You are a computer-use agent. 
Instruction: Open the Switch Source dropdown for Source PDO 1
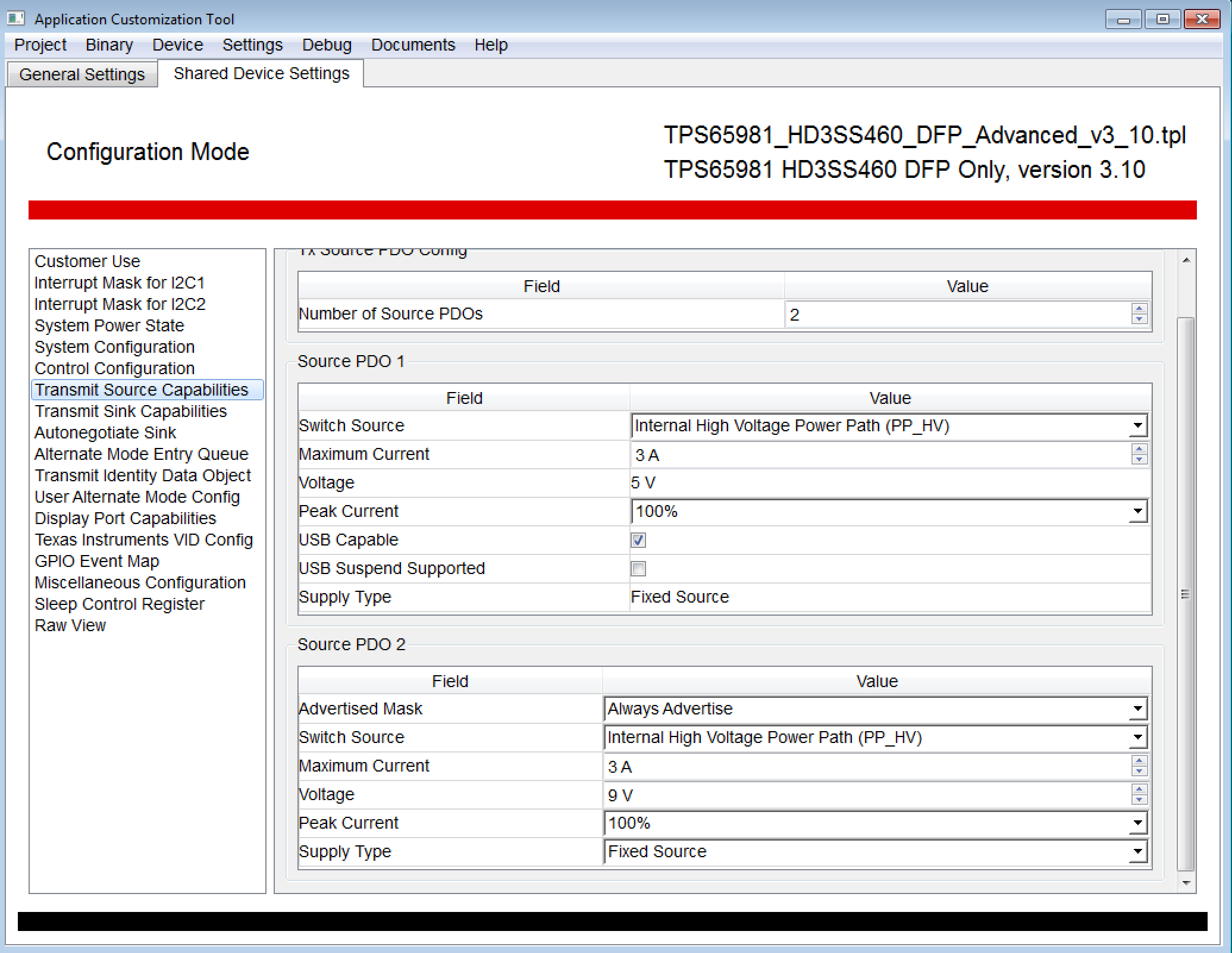pos(1137,425)
